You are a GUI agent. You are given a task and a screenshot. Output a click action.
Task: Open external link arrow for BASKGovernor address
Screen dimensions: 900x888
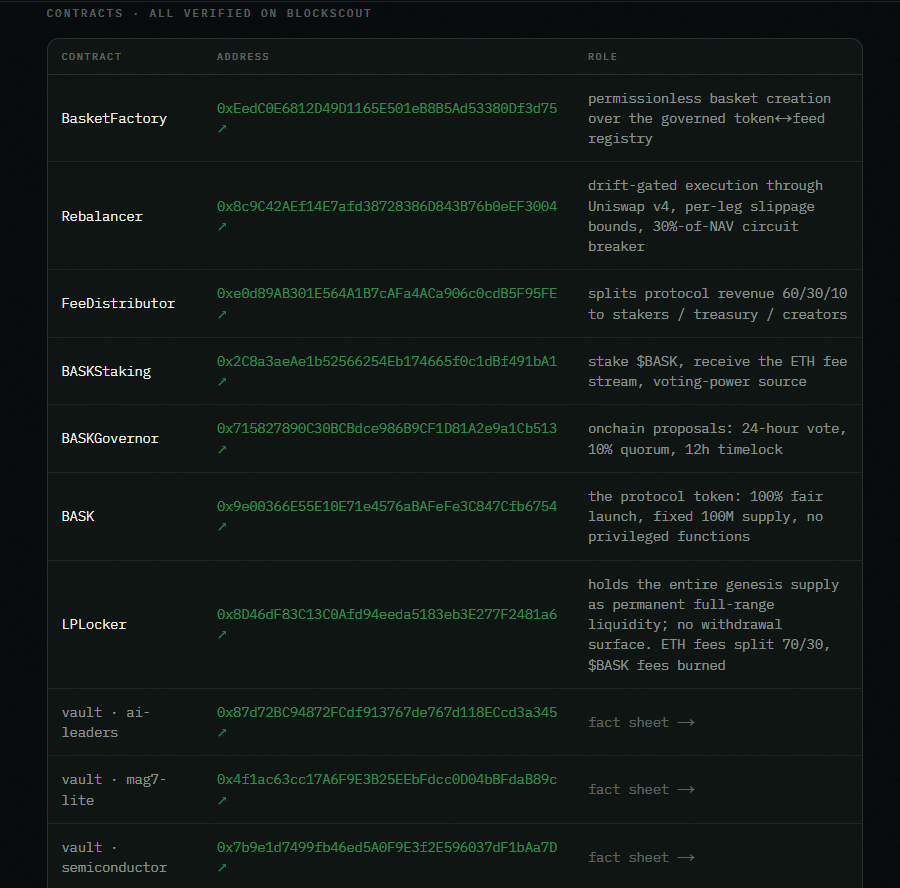222,449
